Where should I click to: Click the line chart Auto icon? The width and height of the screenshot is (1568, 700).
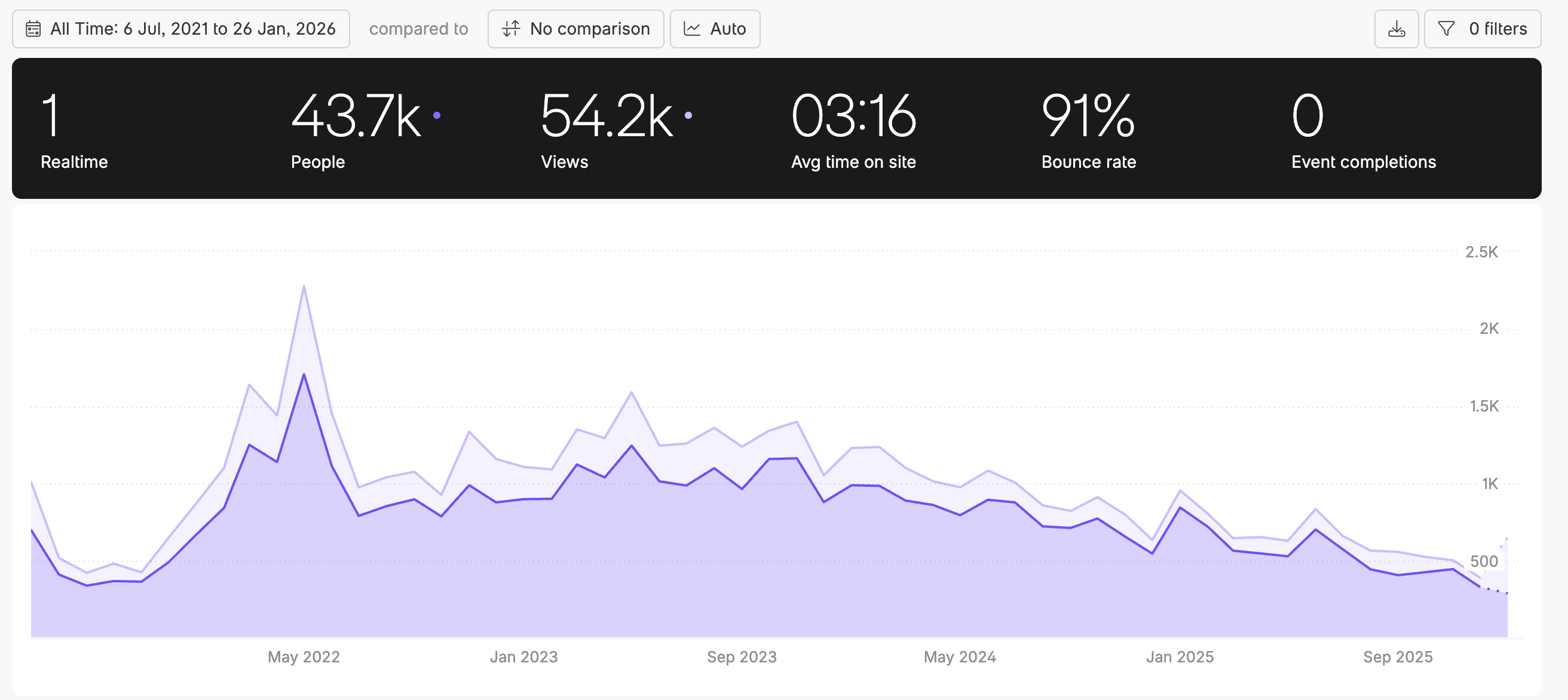(x=692, y=29)
